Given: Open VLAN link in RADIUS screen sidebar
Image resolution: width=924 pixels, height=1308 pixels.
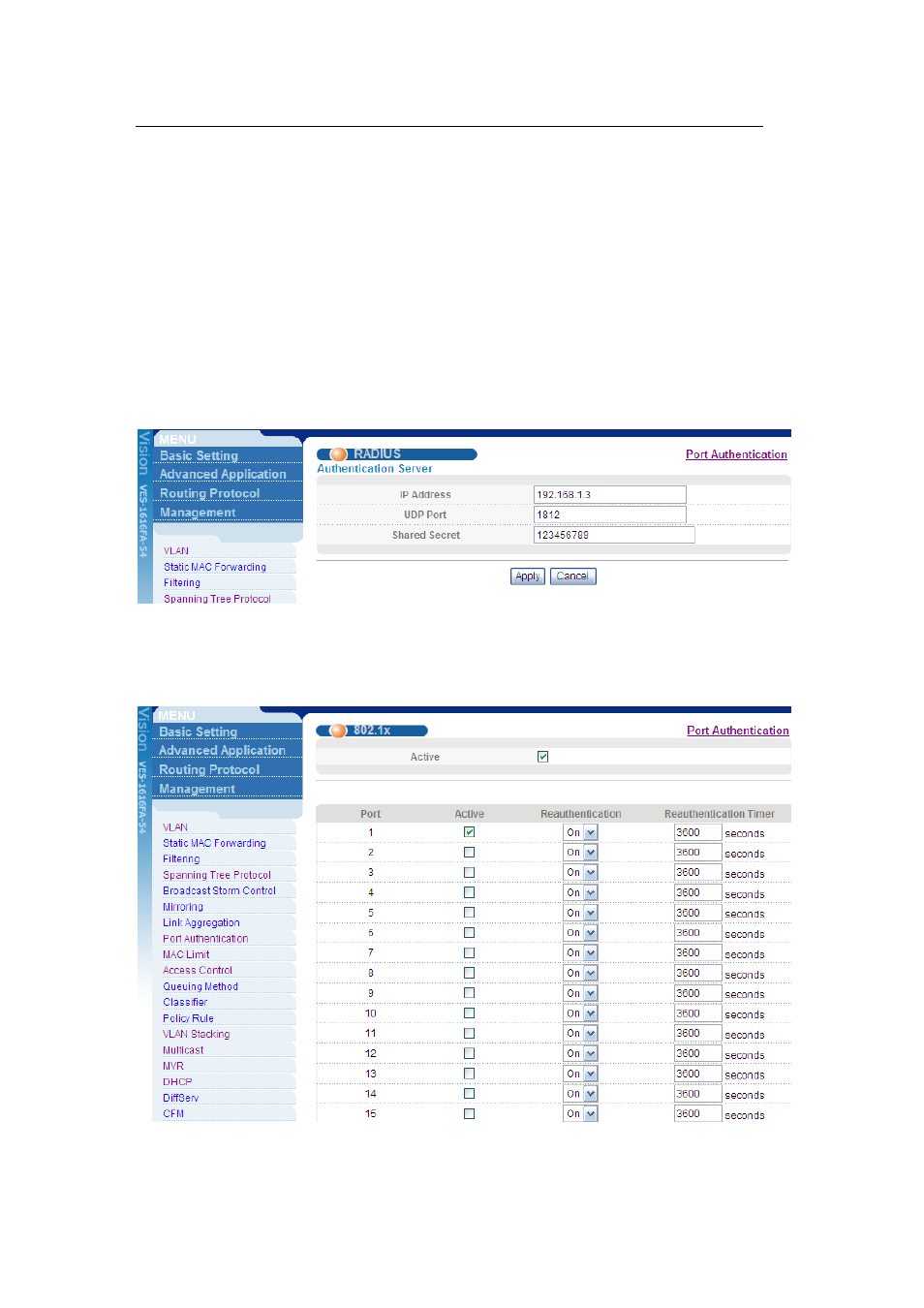Looking at the screenshot, I should [176, 550].
